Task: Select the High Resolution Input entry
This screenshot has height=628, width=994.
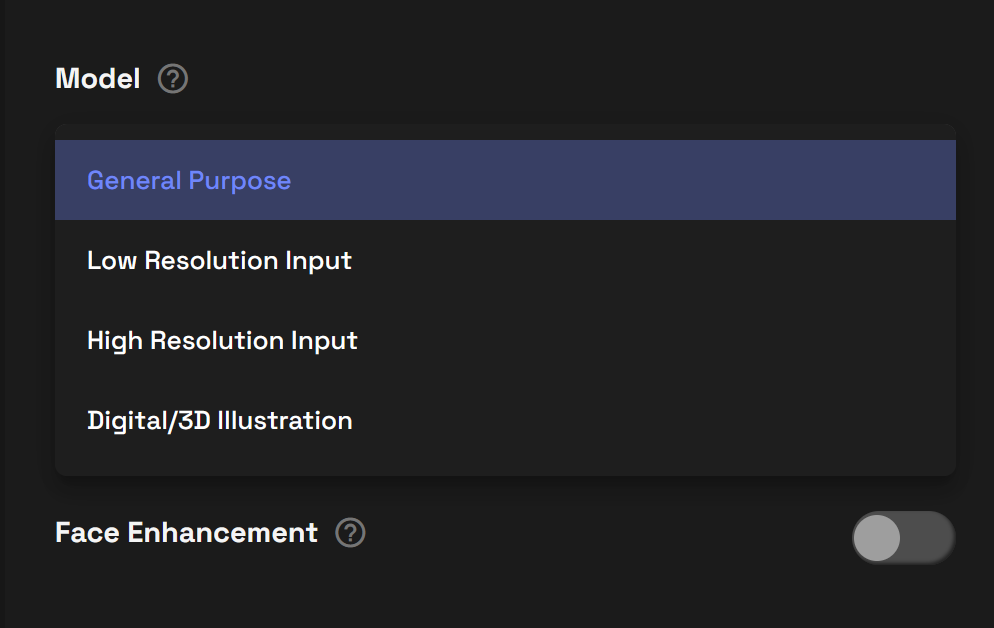Action: click(x=505, y=340)
